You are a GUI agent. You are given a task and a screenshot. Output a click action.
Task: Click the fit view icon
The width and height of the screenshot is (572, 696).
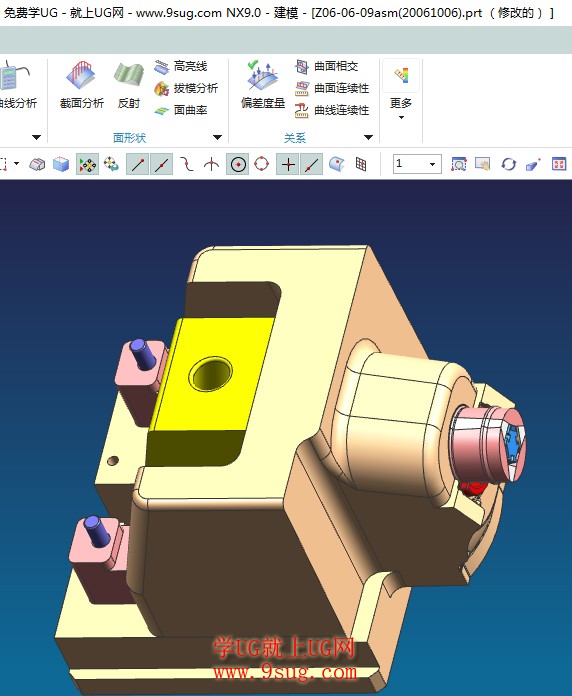[x=559, y=164]
